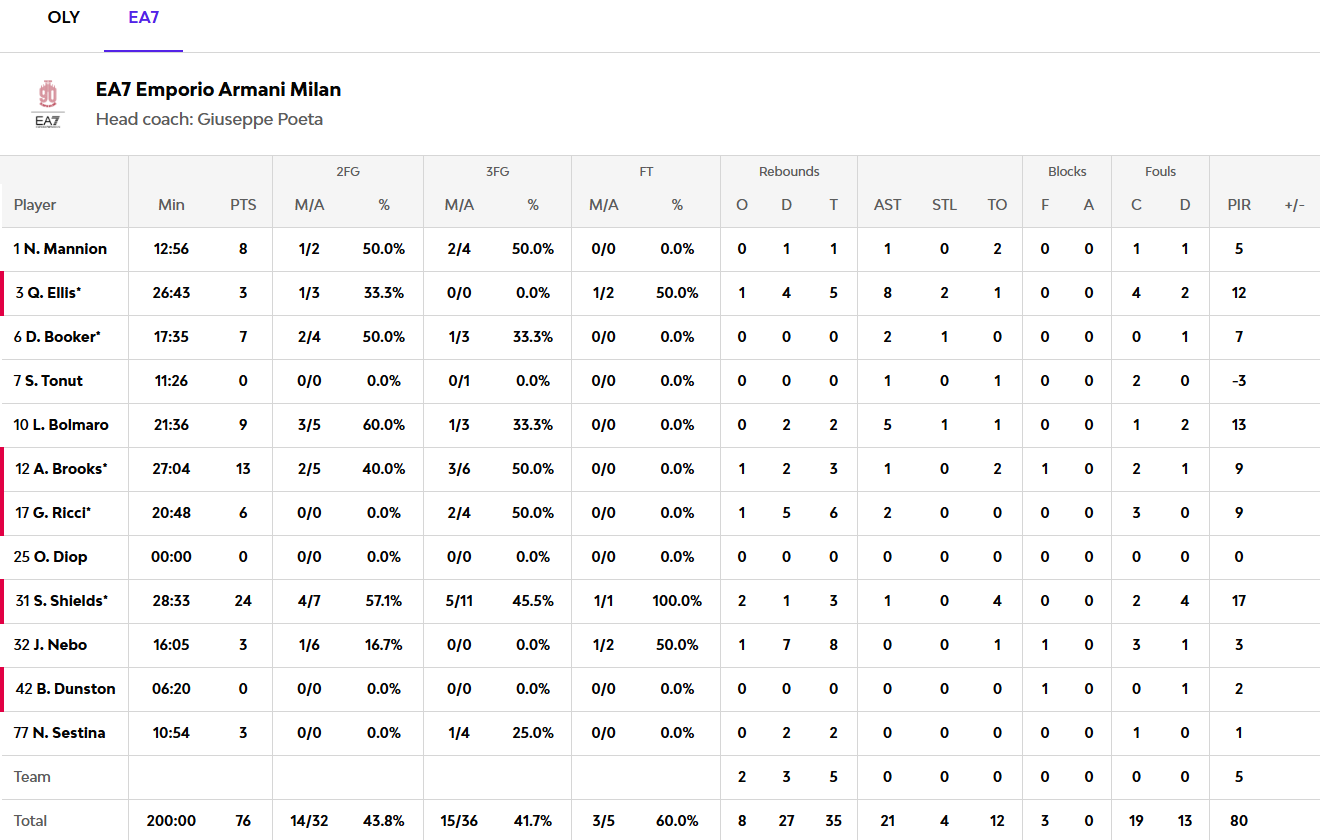This screenshot has width=1320, height=840.
Task: Switch to the OLY team tab
Action: pyautogui.click(x=64, y=18)
